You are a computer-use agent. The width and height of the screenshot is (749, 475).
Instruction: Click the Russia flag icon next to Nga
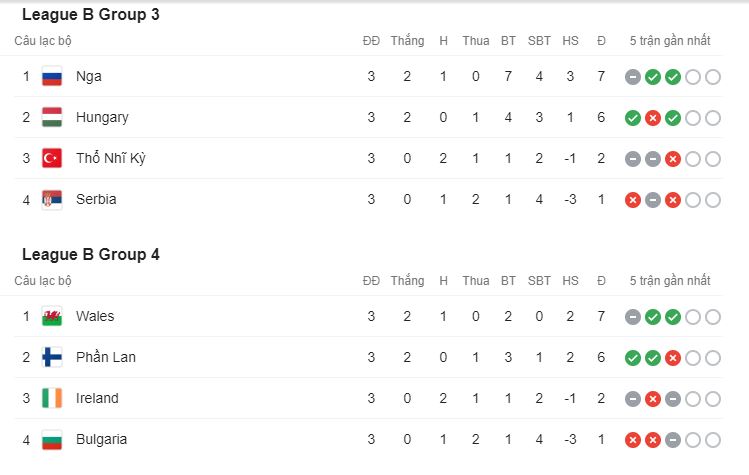[x=52, y=76]
